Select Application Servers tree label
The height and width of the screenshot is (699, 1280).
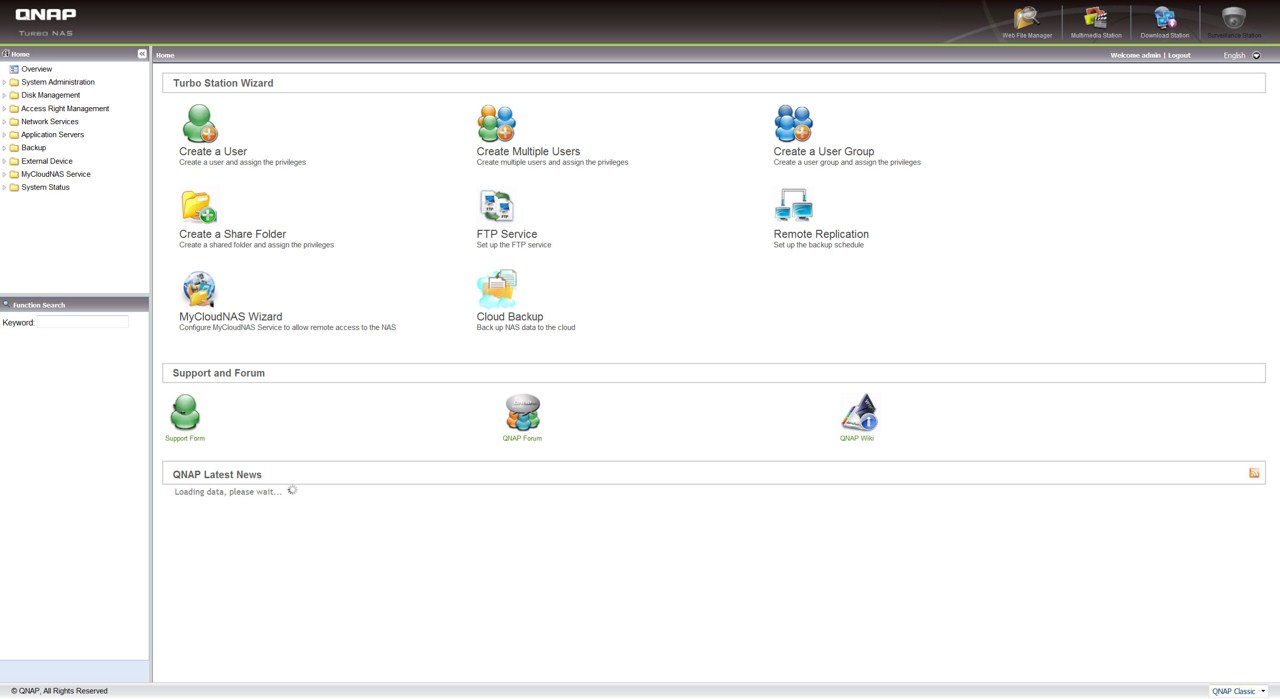53,134
